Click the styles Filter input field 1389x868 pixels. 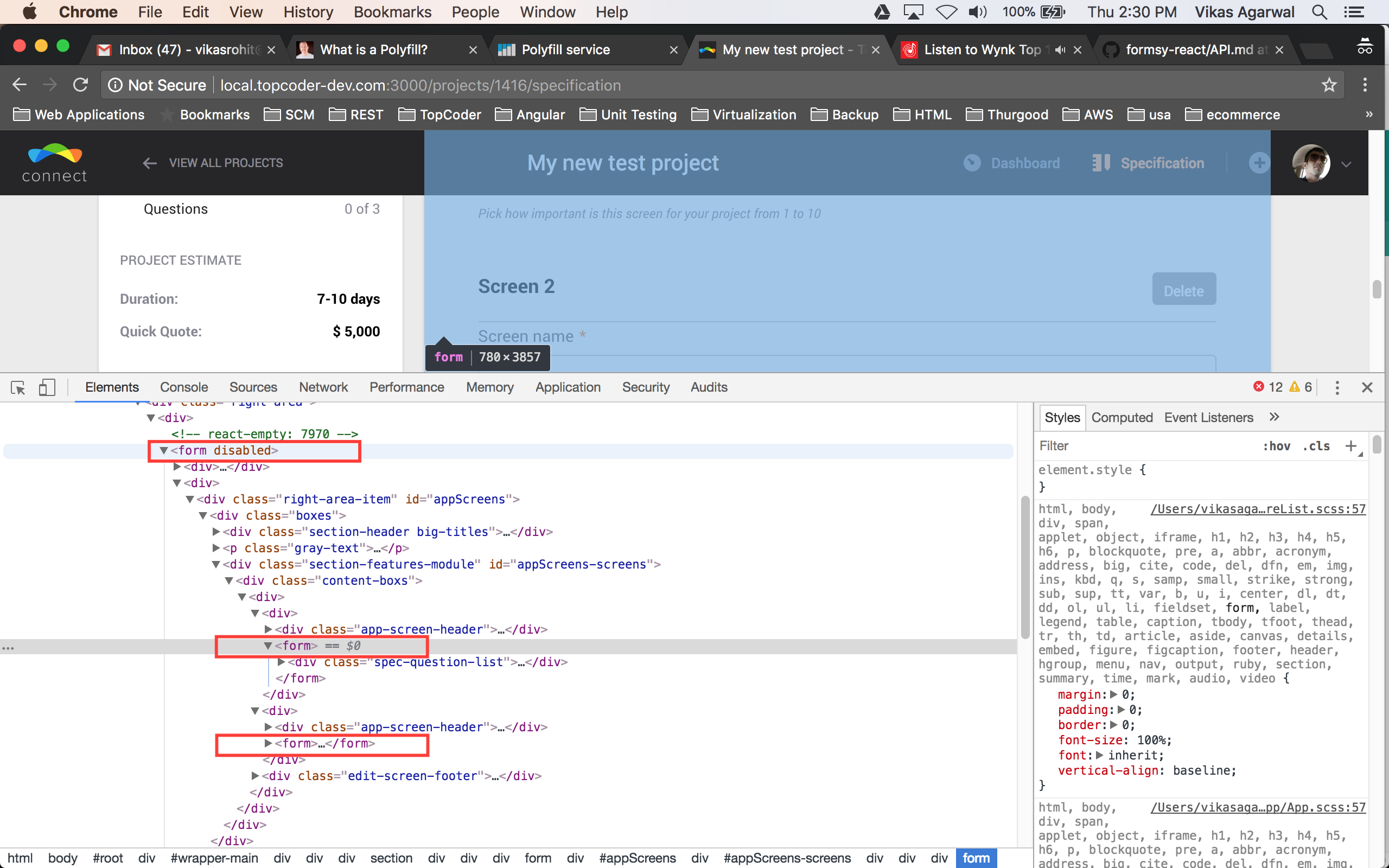[x=1142, y=446]
